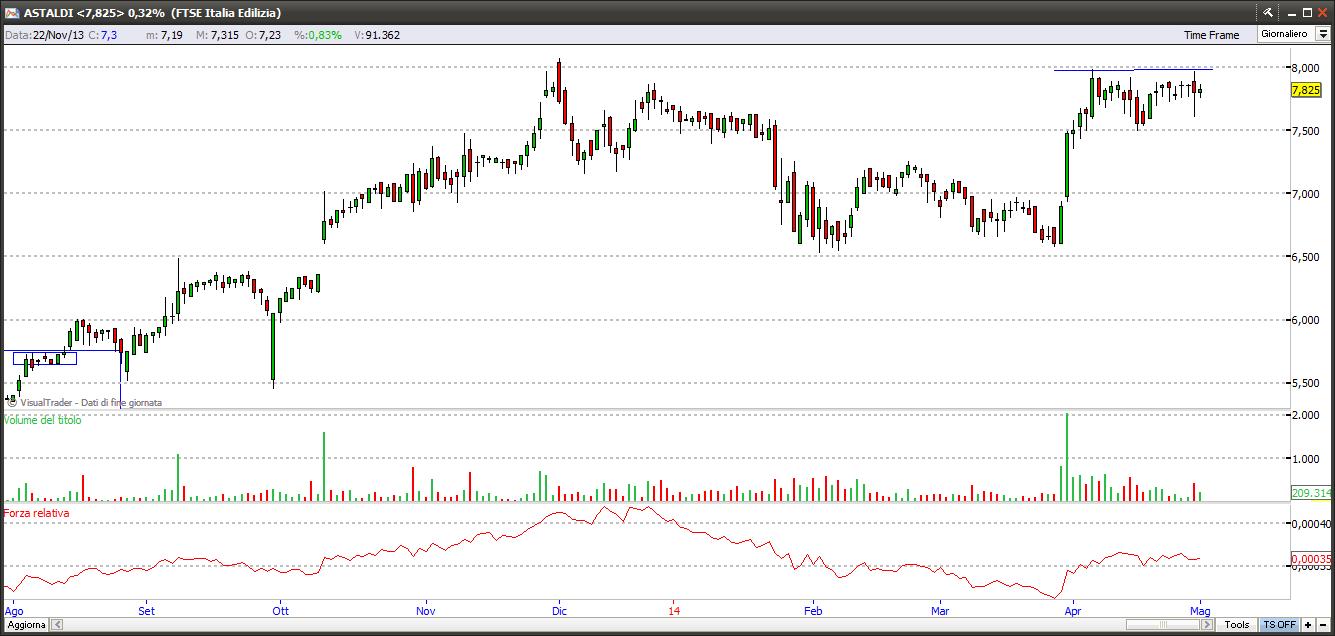Click the '5,500' price axis label

(1304, 383)
